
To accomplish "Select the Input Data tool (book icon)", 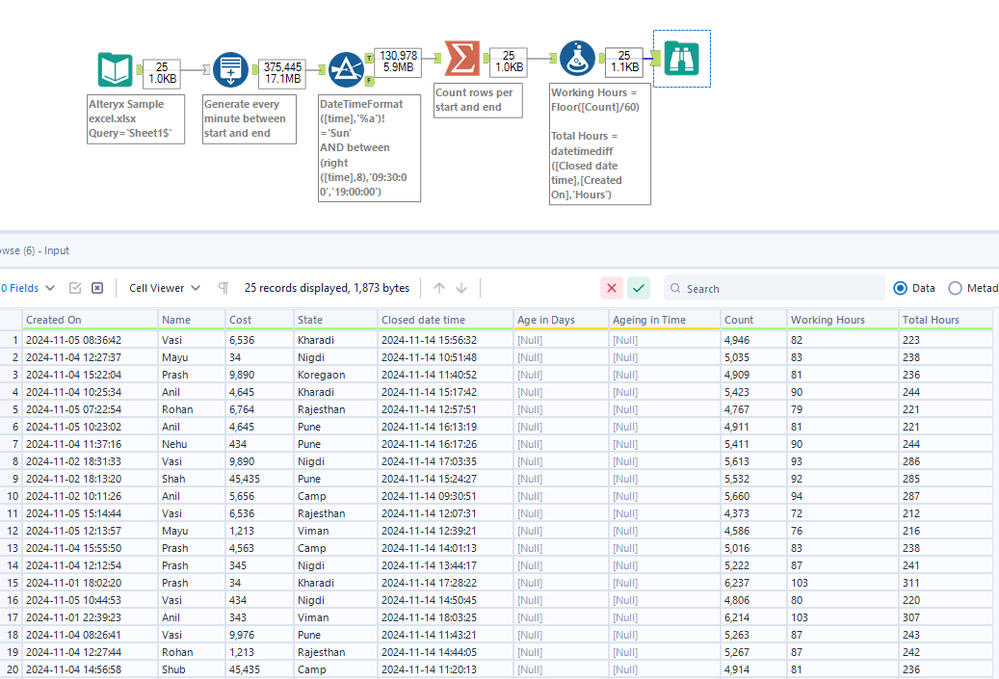I will pos(114,70).
